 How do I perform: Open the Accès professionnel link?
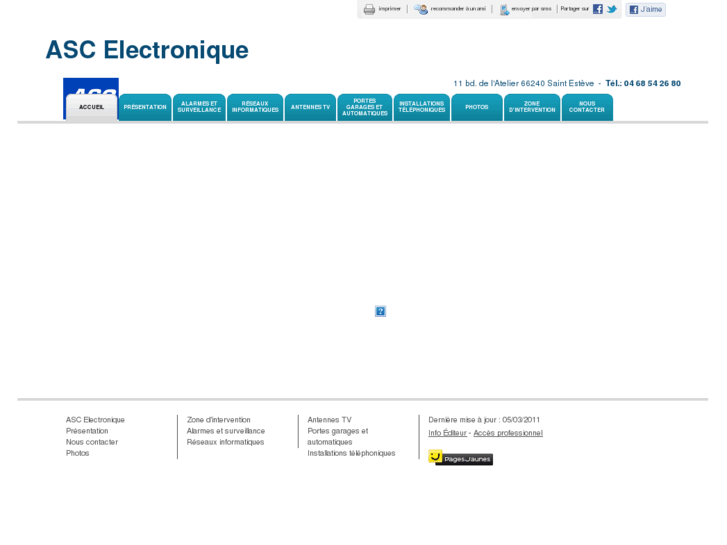pos(508,433)
